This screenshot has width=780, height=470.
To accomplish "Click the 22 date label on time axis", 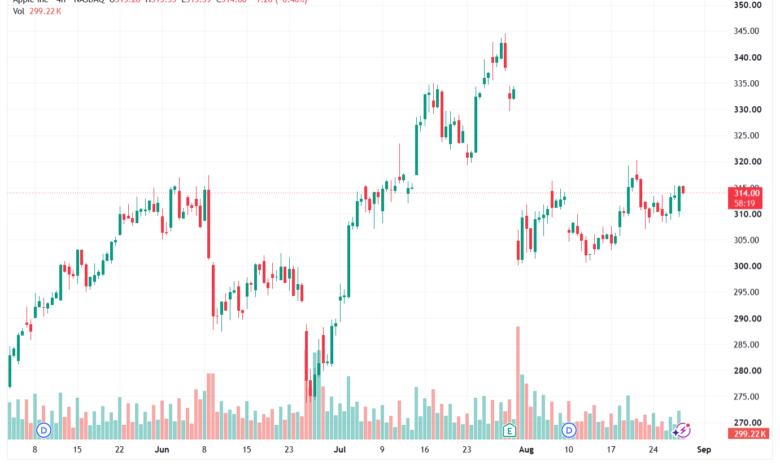I will click(119, 450).
